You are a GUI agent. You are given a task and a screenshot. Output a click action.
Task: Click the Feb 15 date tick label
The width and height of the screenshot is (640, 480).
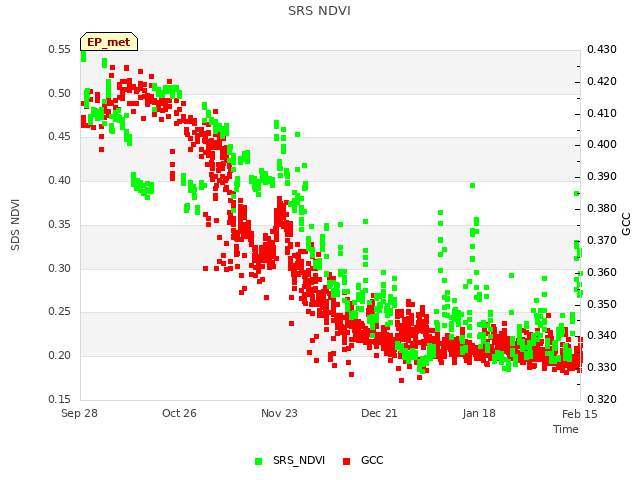[x=580, y=414]
